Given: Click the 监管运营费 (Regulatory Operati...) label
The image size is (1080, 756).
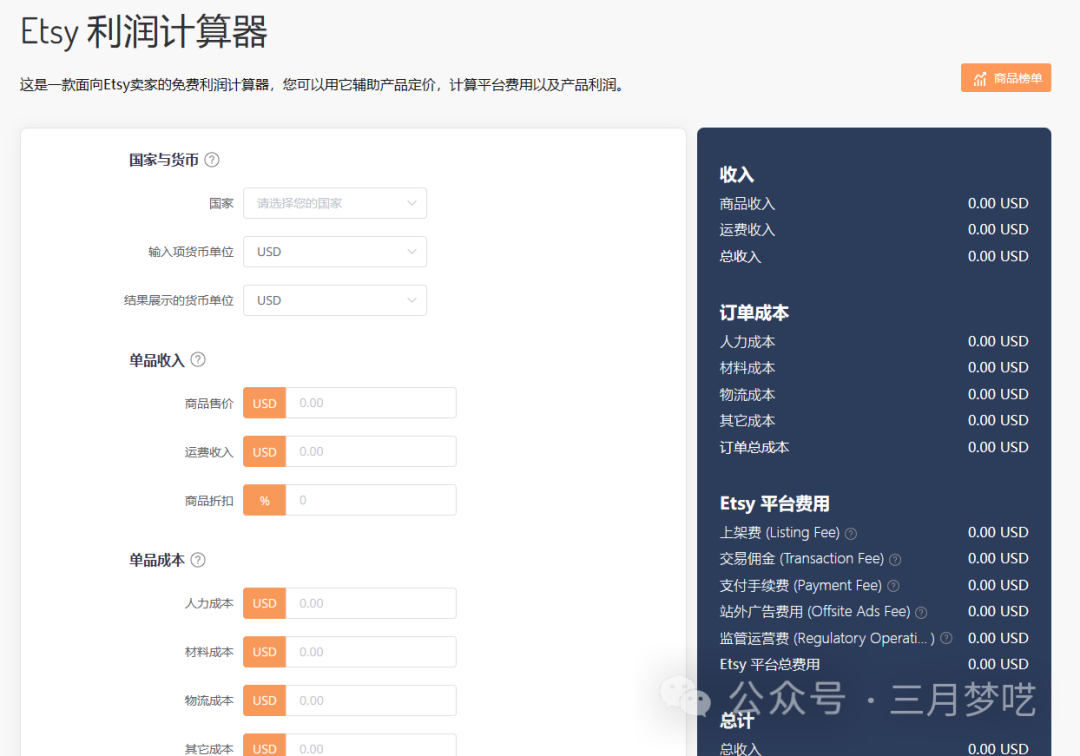Looking at the screenshot, I should tap(827, 638).
